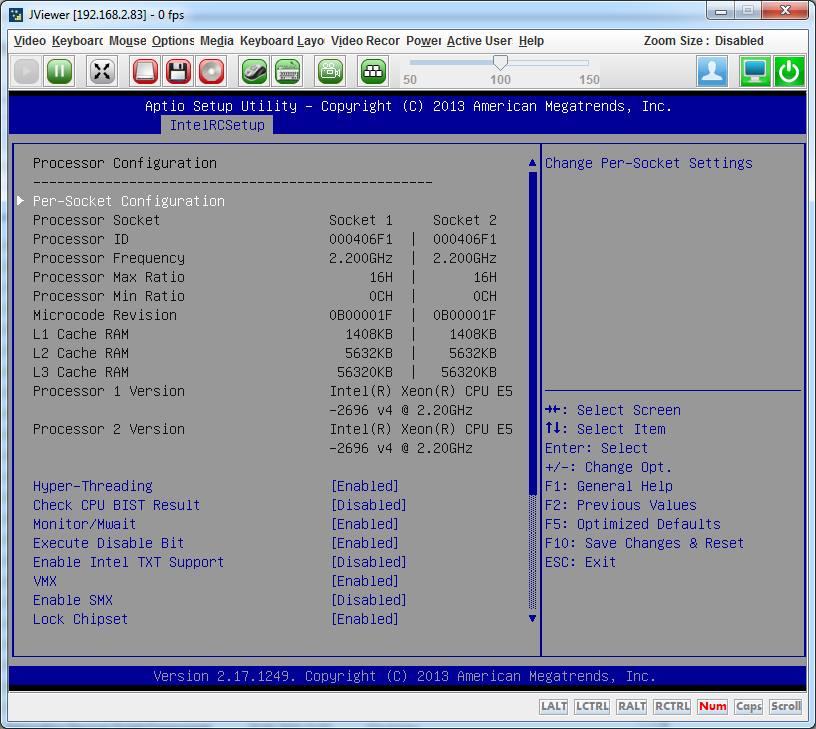
Task: Open hard disk/USB redirection icon
Action: [x=145, y=71]
